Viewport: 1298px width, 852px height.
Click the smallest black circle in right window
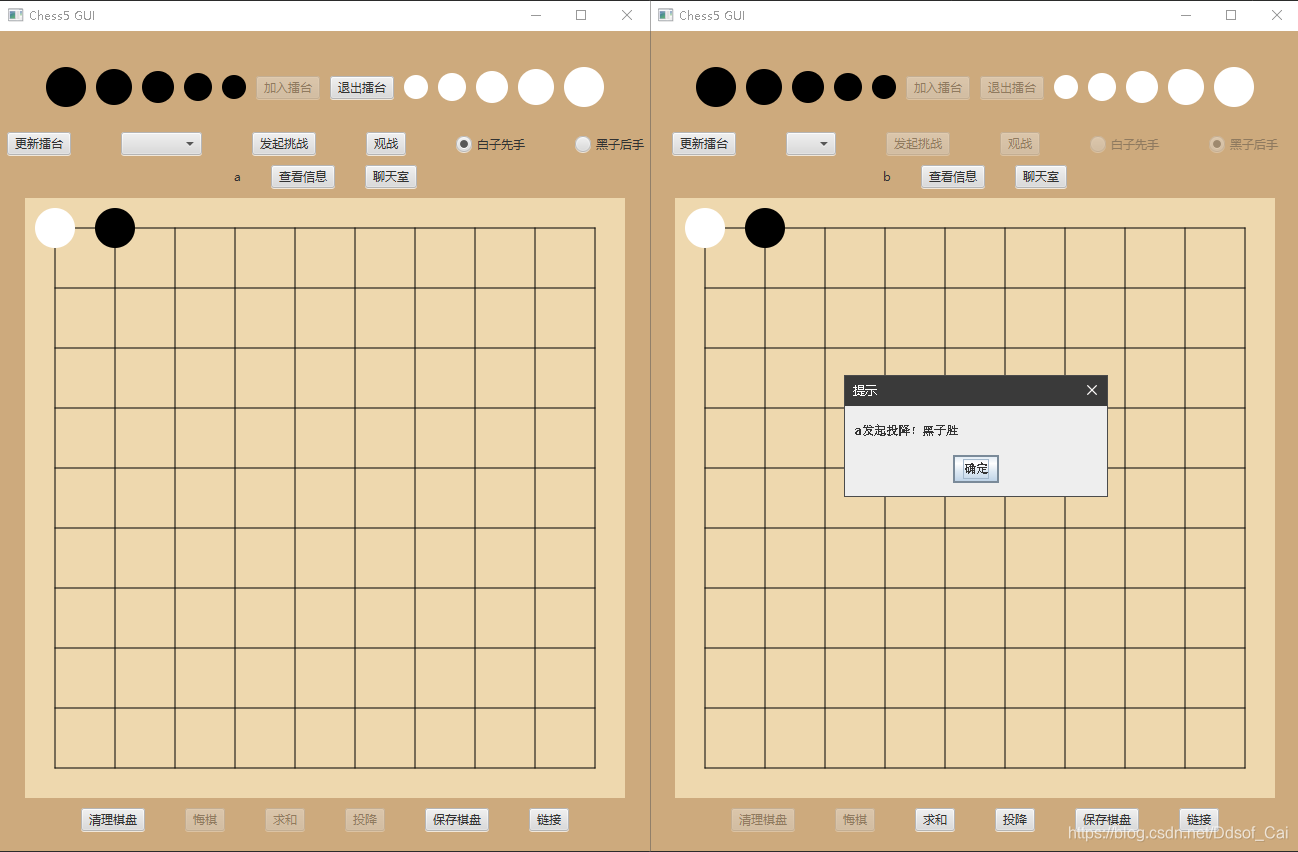884,87
